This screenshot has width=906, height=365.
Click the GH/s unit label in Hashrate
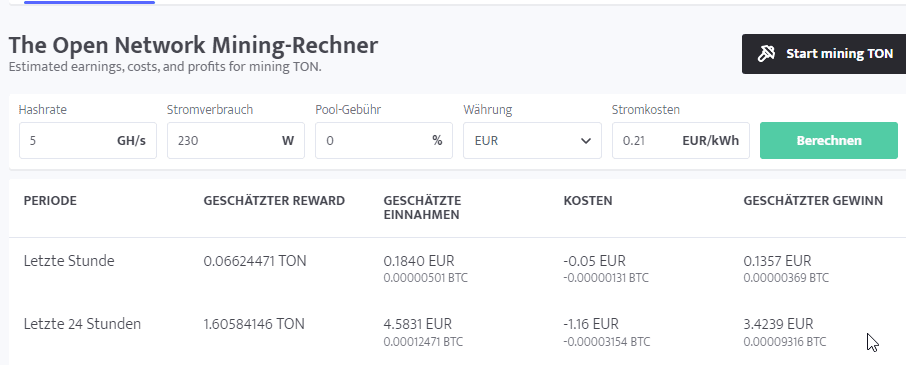click(x=131, y=140)
